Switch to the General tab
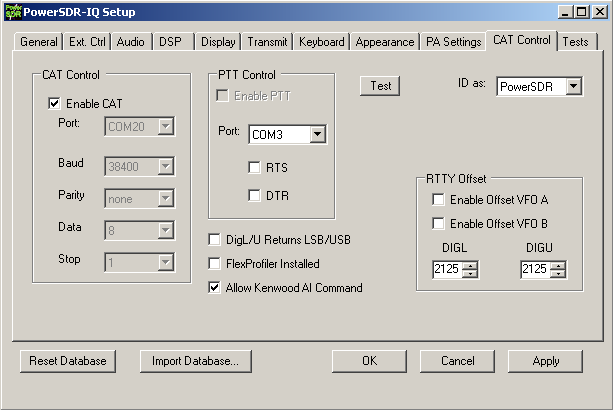Screen dimensions: 613x411 [x=39, y=42]
